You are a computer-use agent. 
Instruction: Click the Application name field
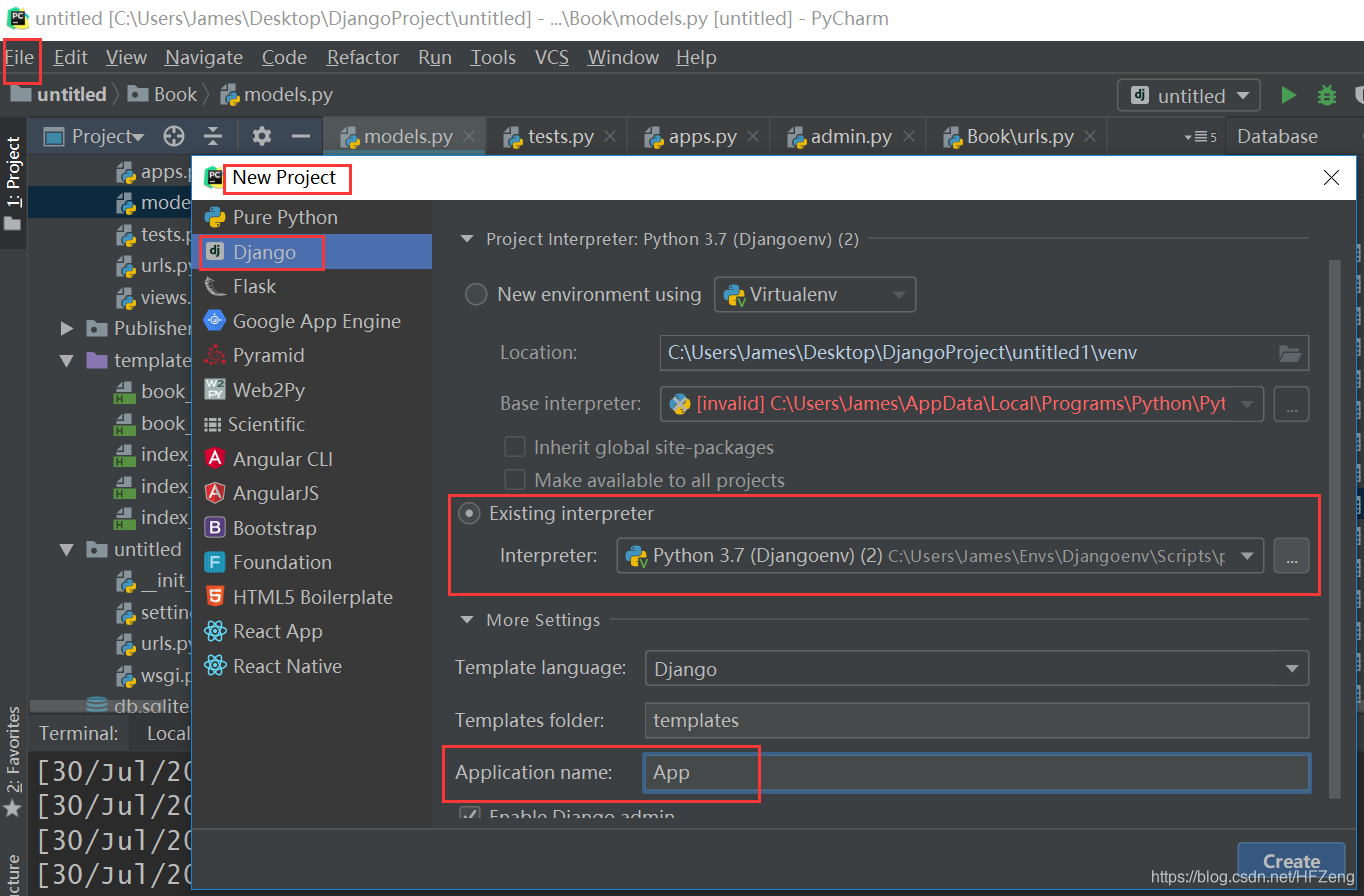click(977, 773)
